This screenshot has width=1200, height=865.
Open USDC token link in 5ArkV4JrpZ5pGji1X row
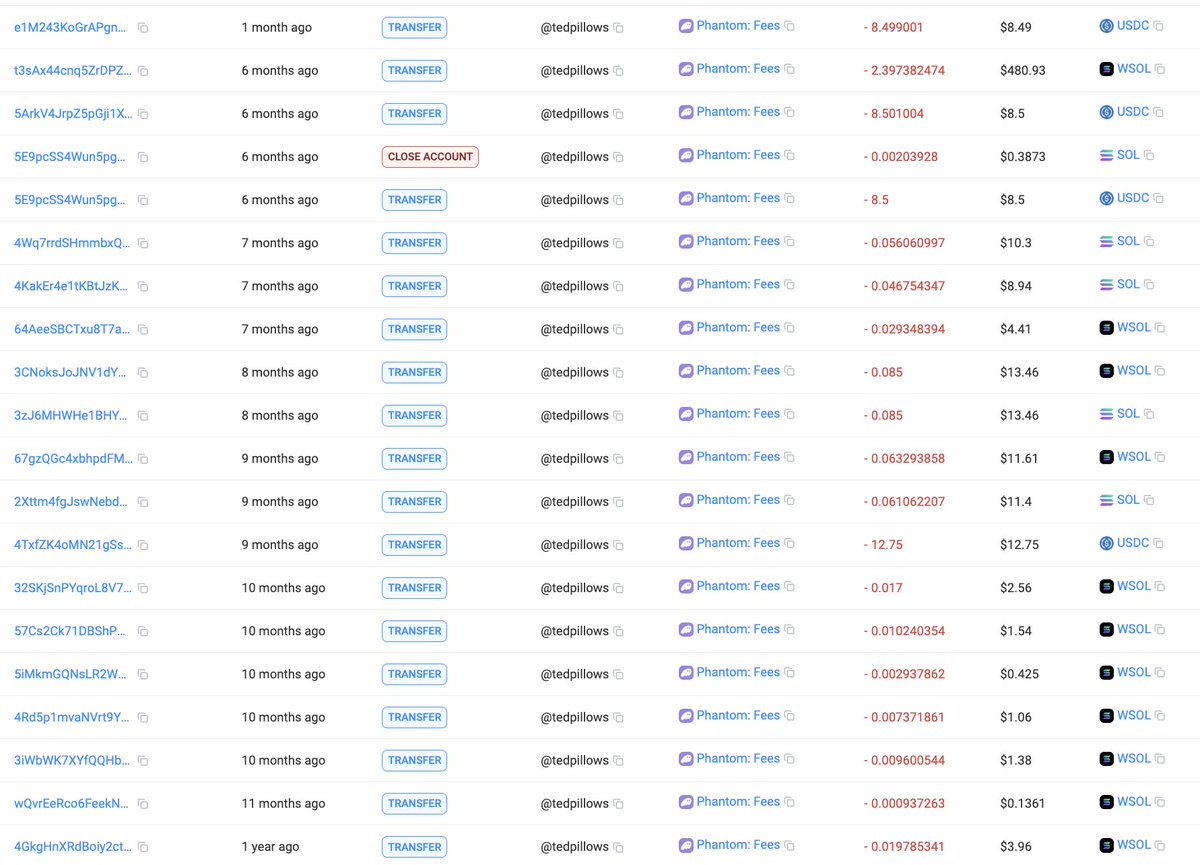coord(1133,112)
